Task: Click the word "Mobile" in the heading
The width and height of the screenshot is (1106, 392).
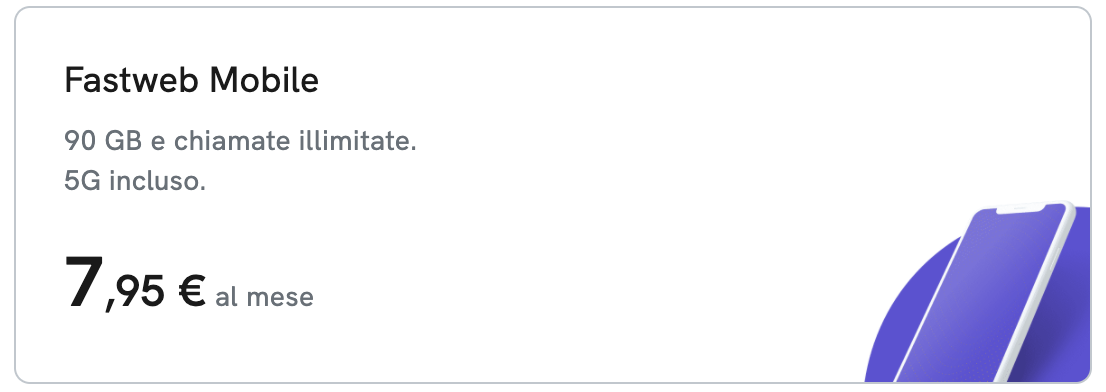Action: point(265,80)
